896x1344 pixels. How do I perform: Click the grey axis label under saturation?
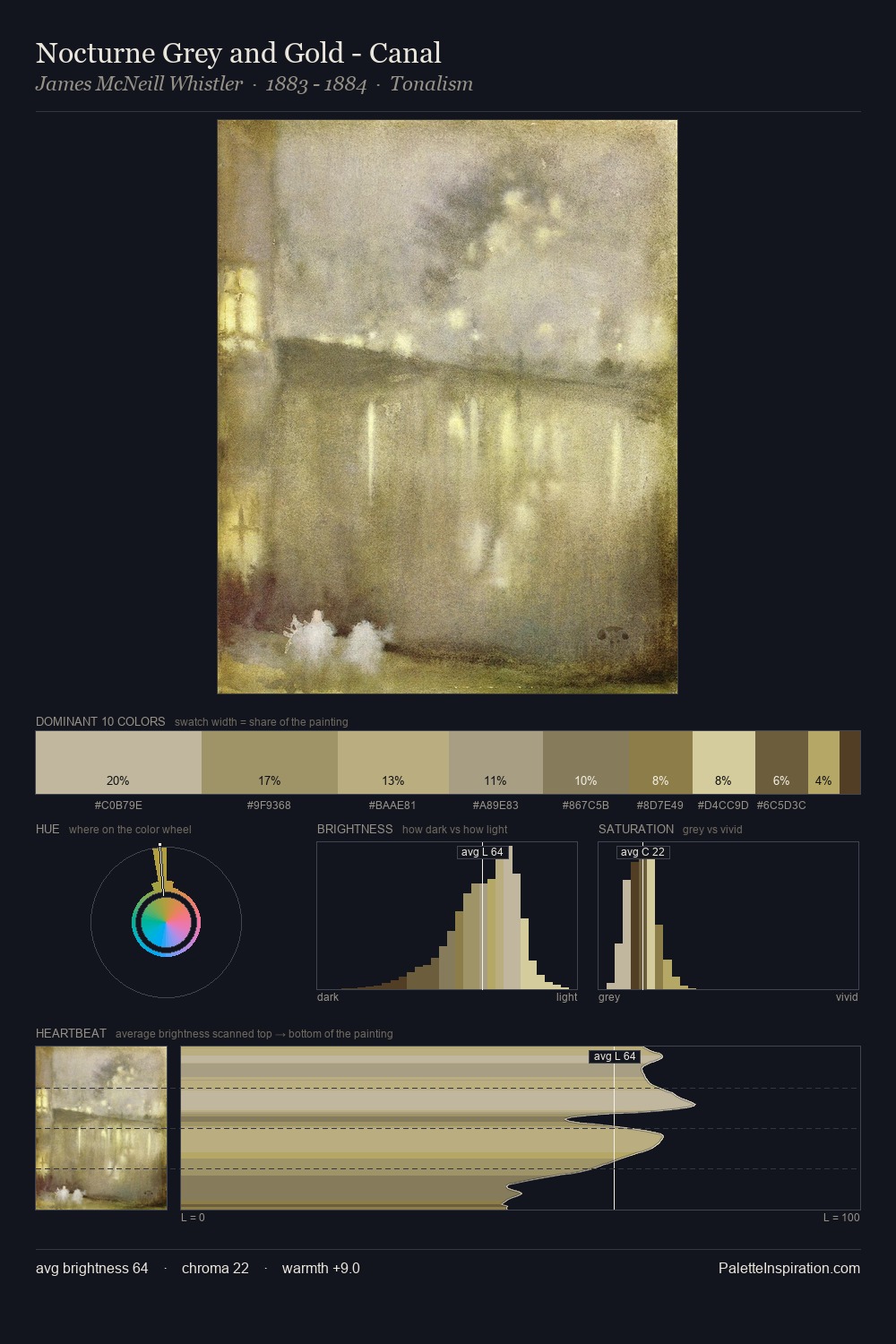pos(609,997)
